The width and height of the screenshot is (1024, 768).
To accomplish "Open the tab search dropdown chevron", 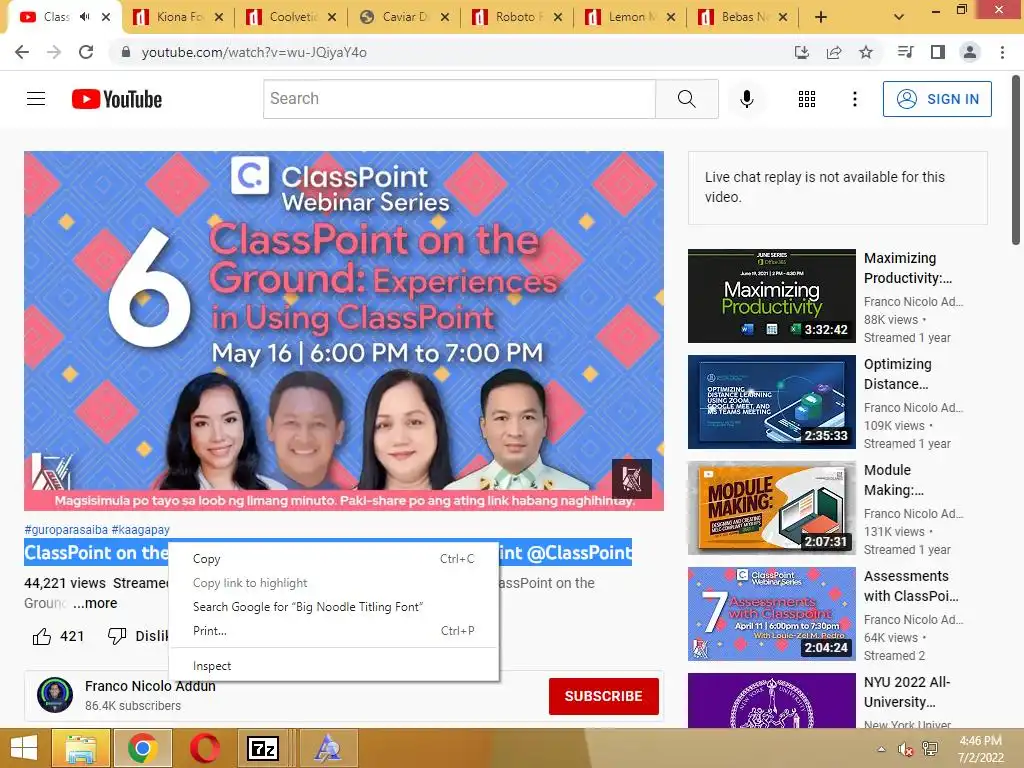I will (899, 17).
